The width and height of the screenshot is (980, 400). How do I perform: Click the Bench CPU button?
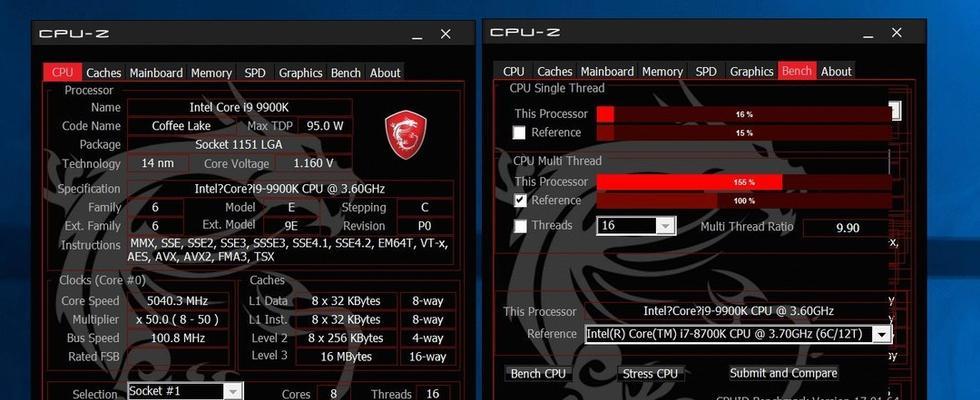pos(538,374)
